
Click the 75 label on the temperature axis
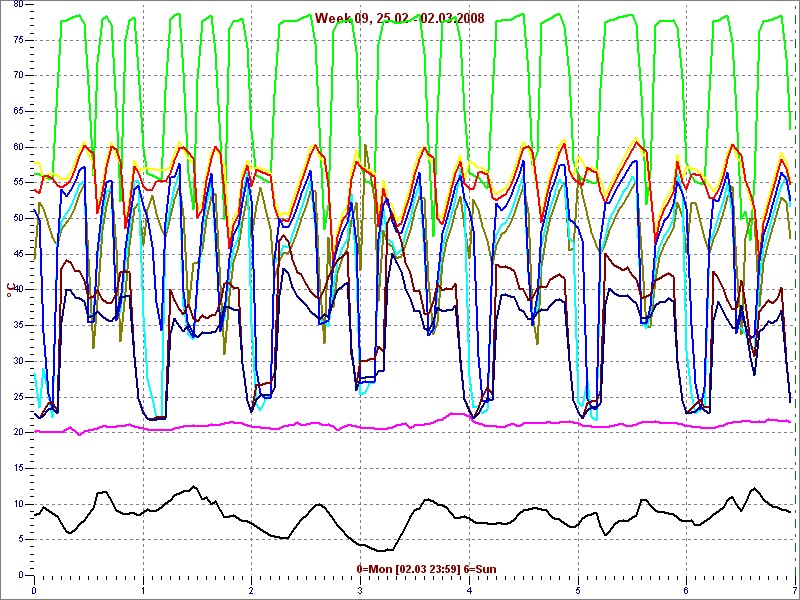(18, 40)
